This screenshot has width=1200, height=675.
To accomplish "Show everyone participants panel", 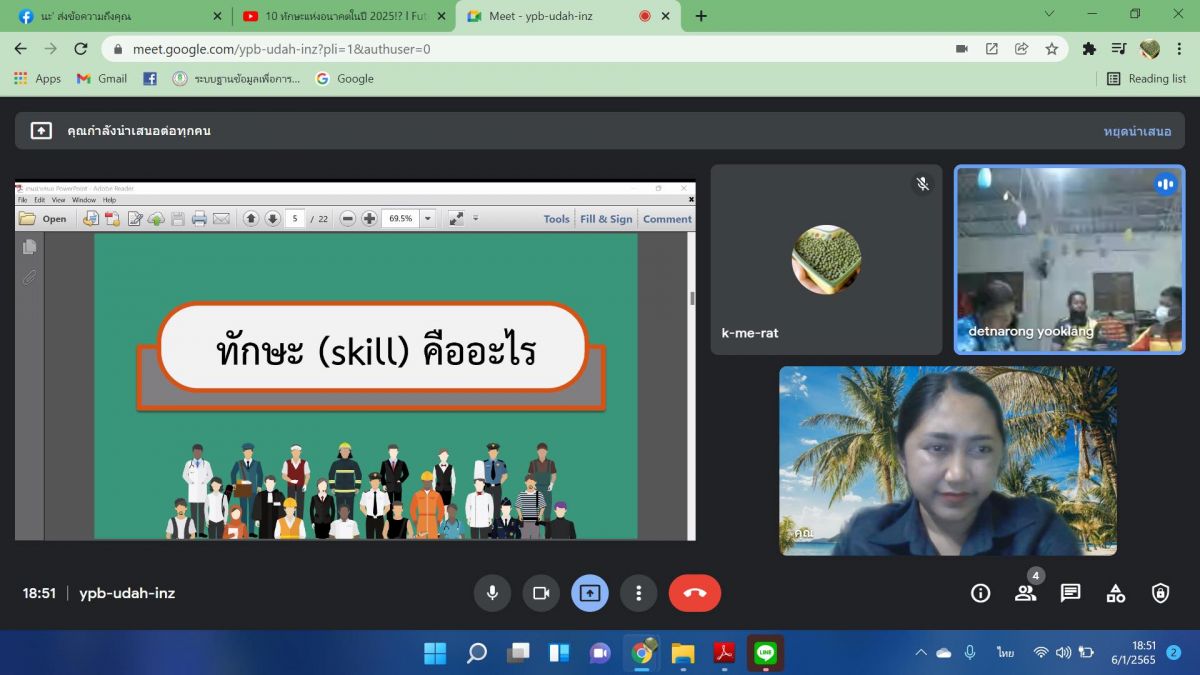I will point(1025,593).
